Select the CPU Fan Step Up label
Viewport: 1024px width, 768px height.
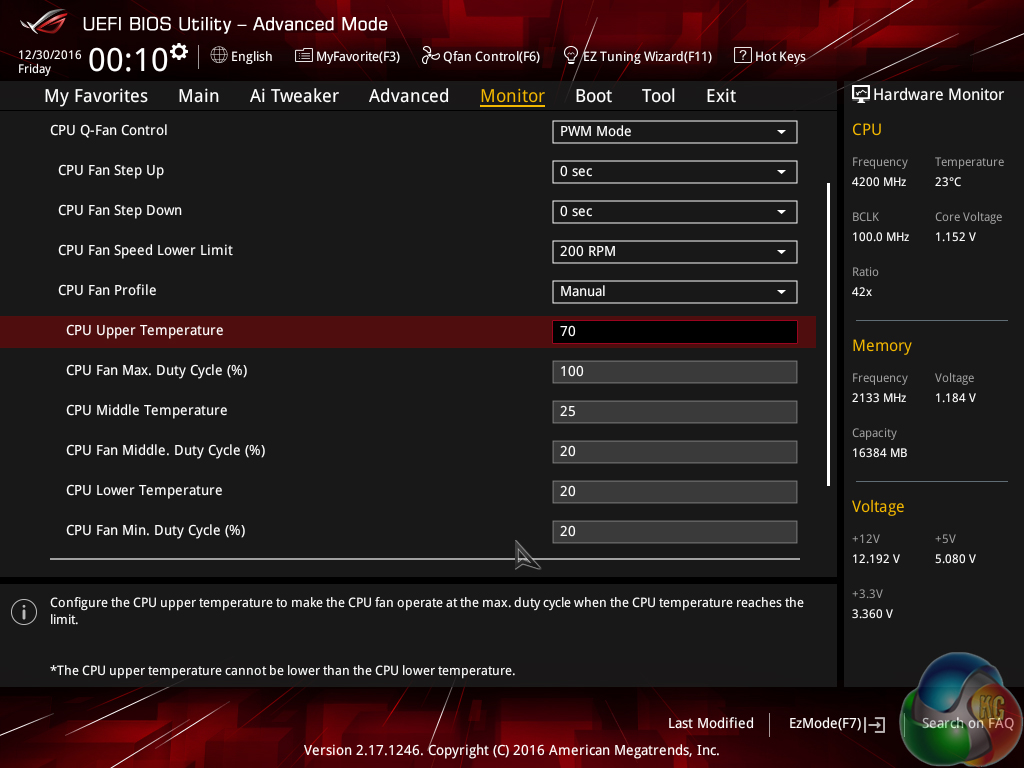pyautogui.click(x=111, y=170)
